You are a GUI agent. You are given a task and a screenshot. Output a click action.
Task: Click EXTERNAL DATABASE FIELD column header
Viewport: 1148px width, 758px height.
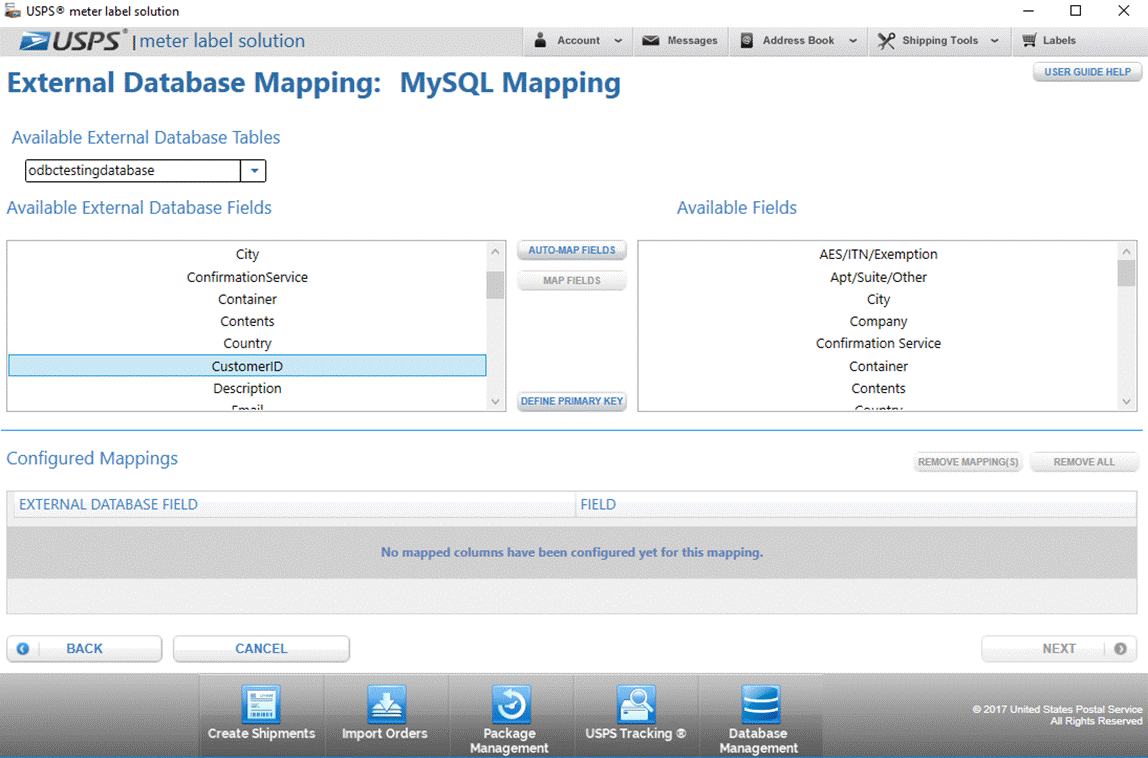[x=294, y=505]
